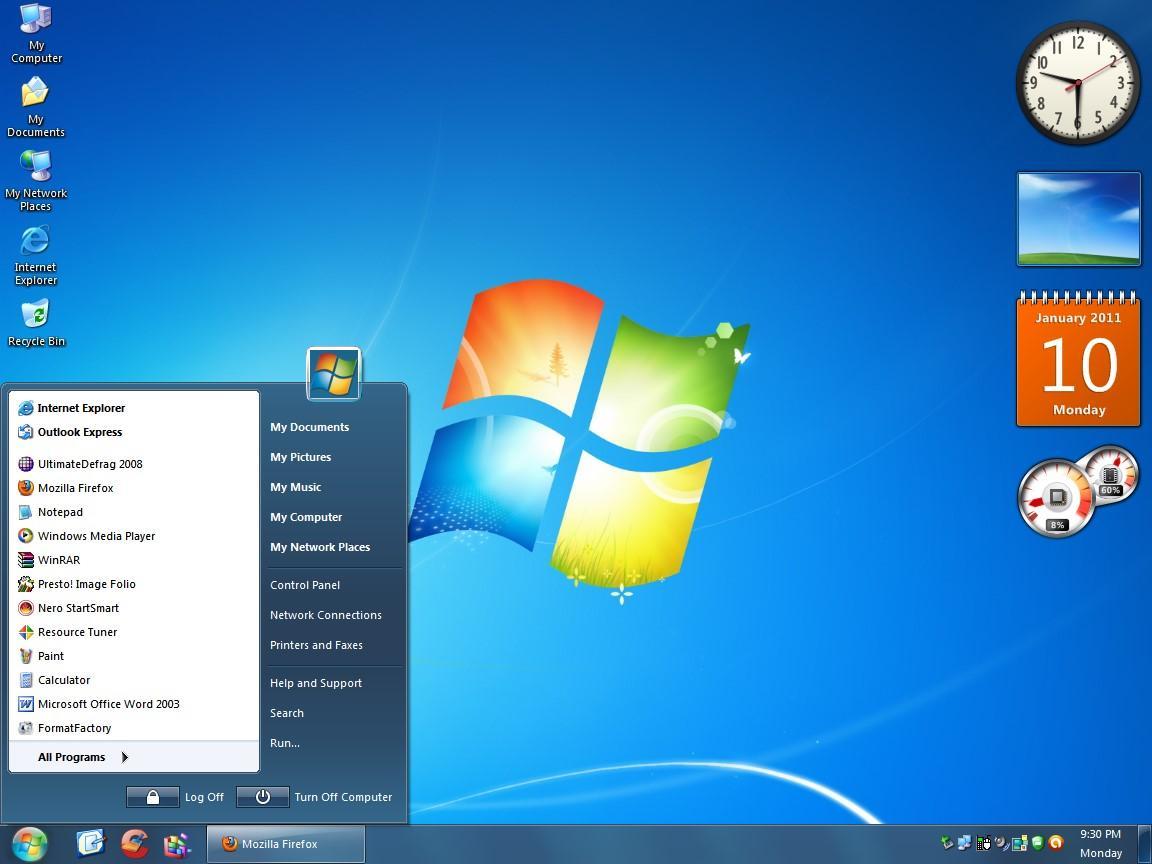
Task: Switch to Mozilla Firefox taskbar button
Action: pyautogui.click(x=285, y=844)
